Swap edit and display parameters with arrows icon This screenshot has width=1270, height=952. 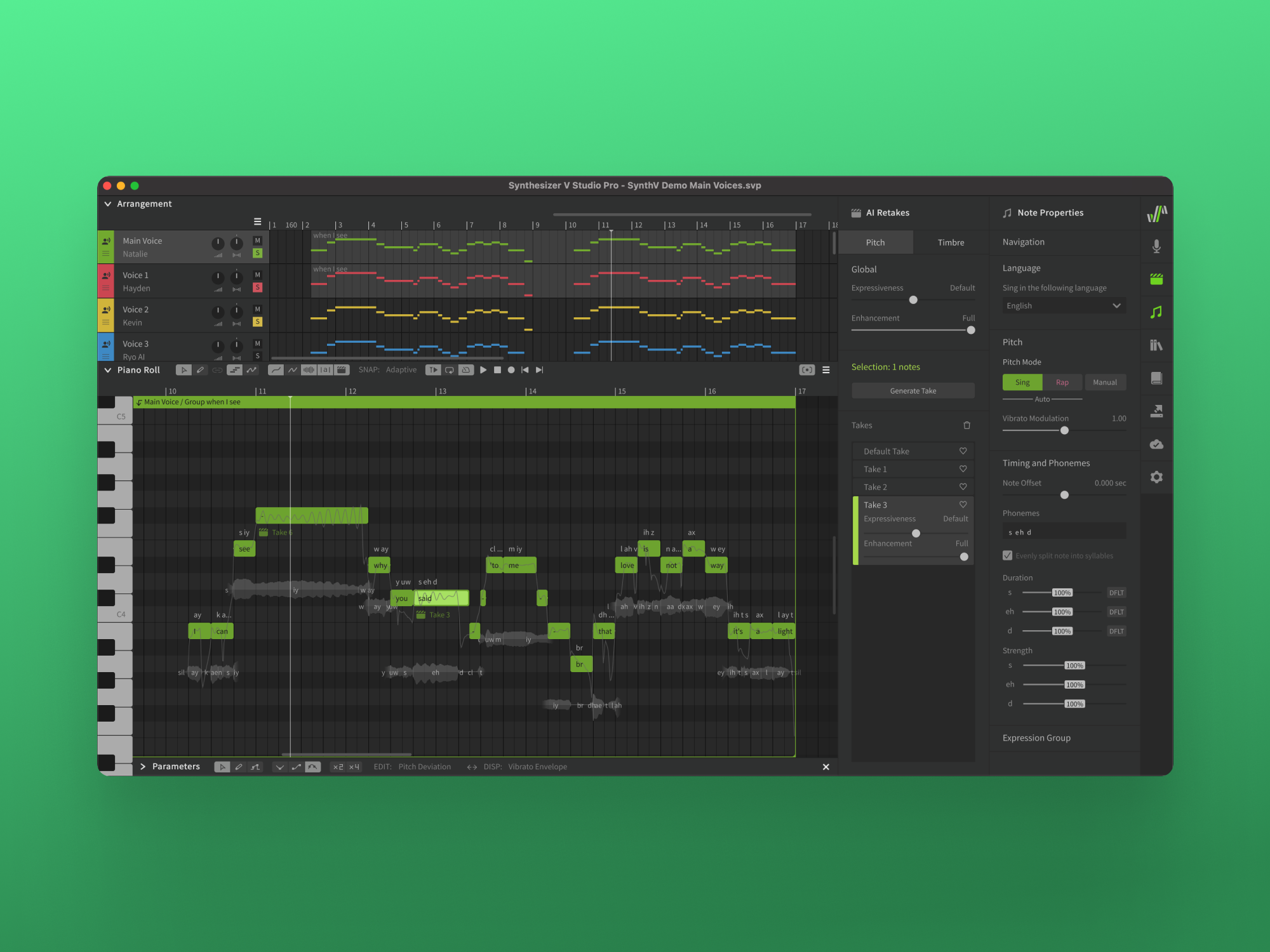pyautogui.click(x=472, y=767)
